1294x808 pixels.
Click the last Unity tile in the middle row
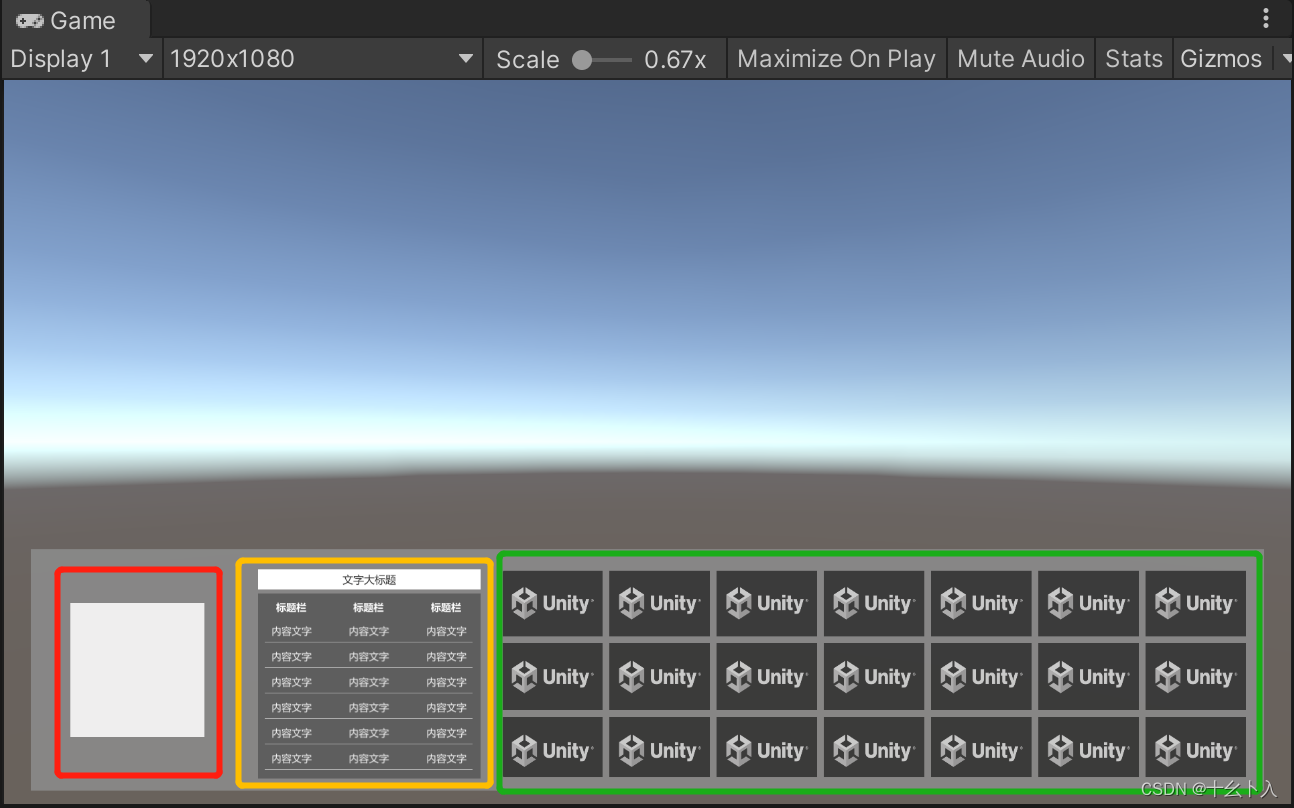(1196, 677)
